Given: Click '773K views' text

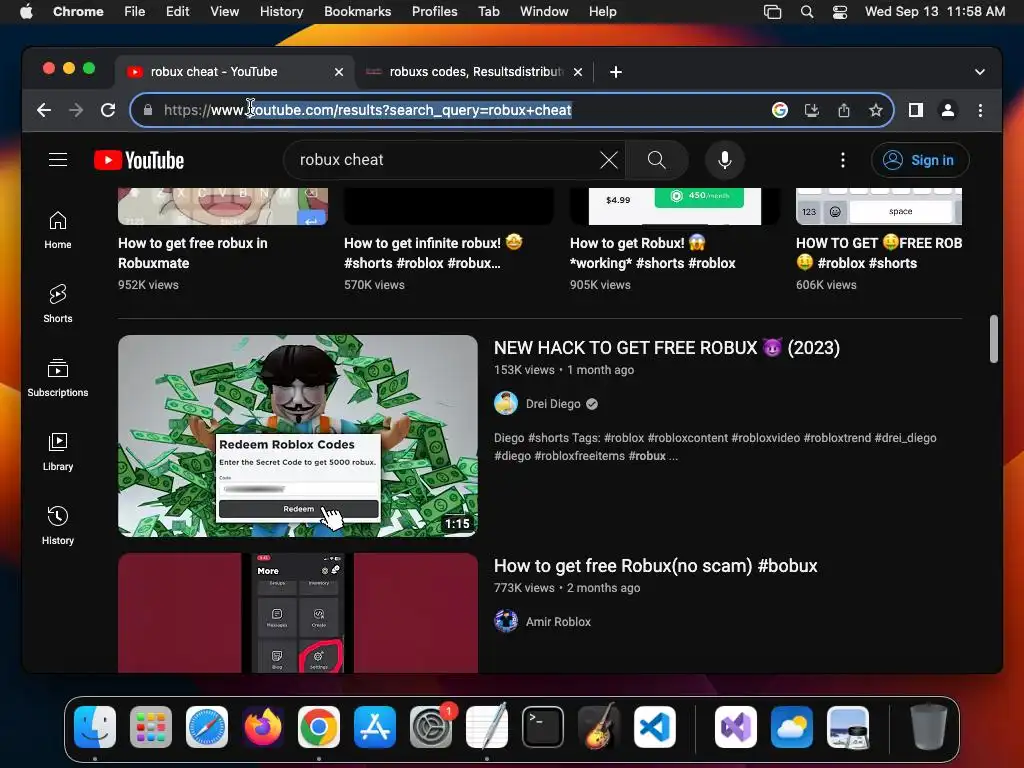Looking at the screenshot, I should (524, 588).
